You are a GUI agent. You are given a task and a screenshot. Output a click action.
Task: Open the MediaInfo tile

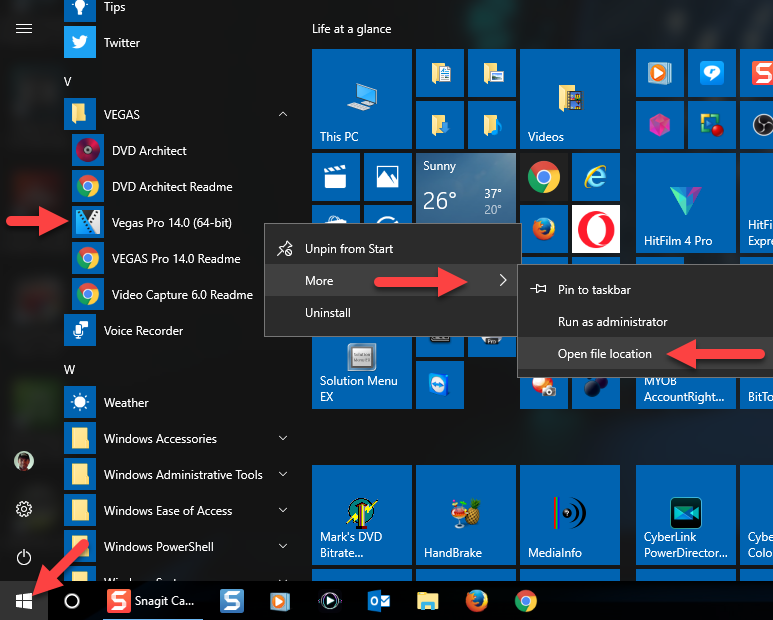point(569,515)
